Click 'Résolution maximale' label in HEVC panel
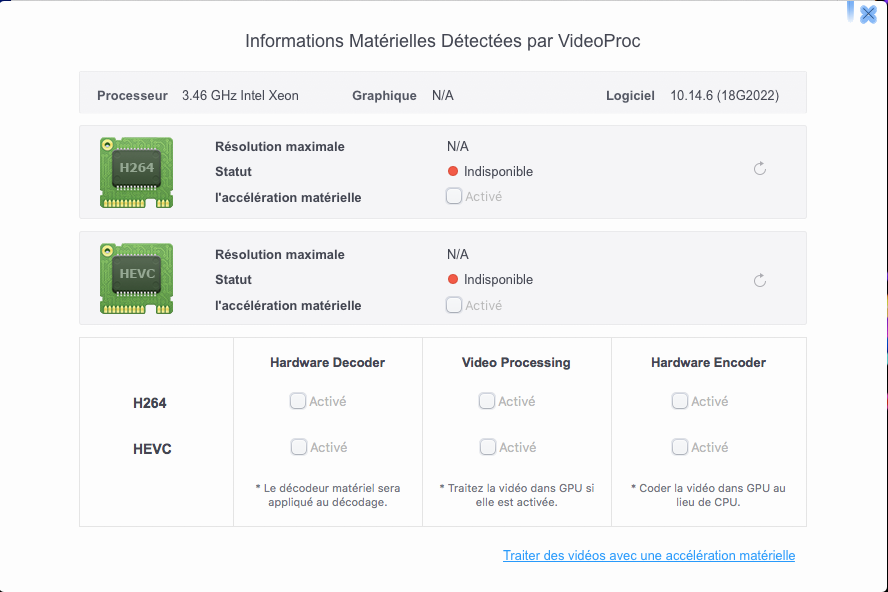The height and width of the screenshot is (592, 888). (280, 254)
